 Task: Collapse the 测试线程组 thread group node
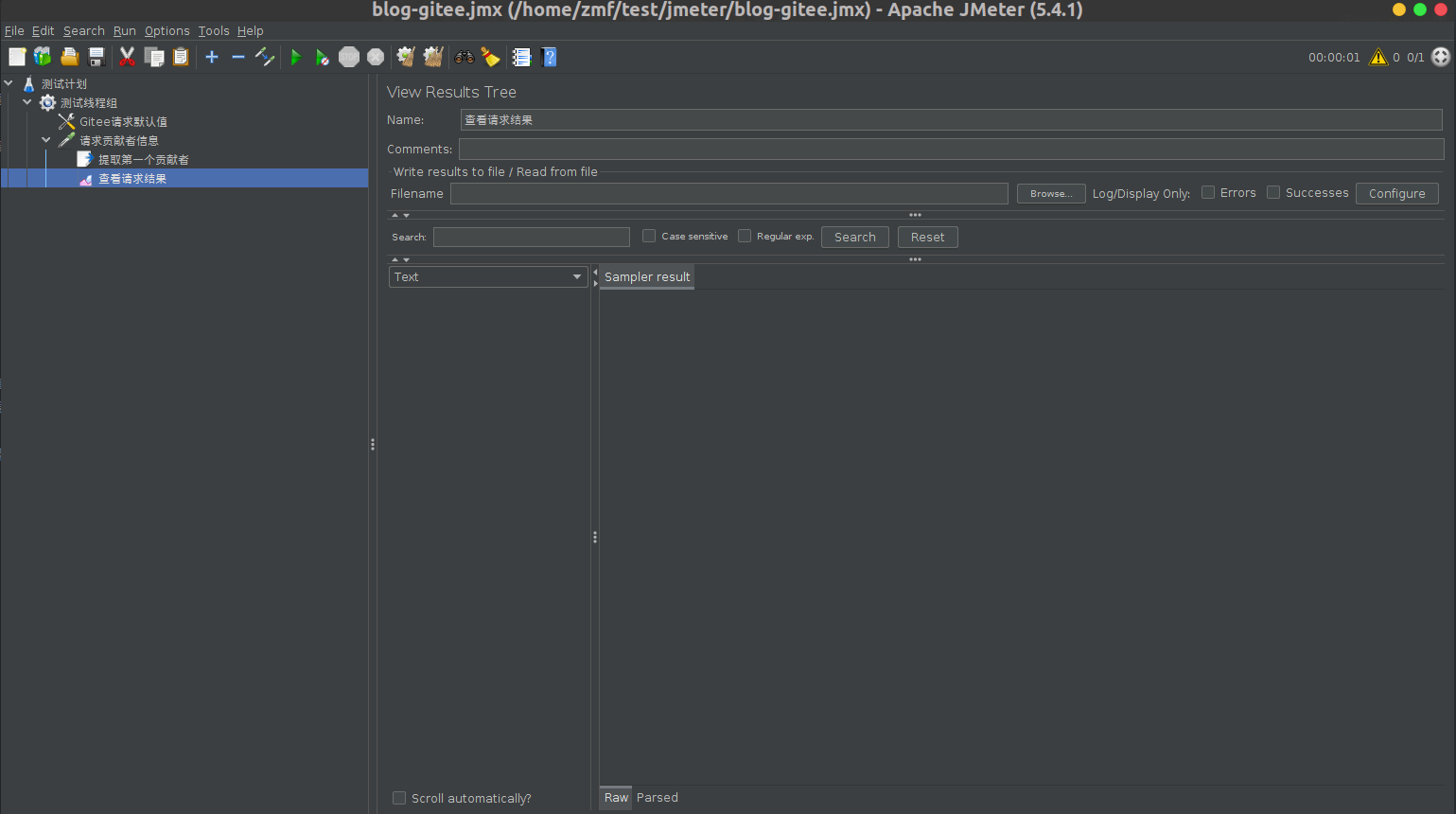pyautogui.click(x=27, y=102)
